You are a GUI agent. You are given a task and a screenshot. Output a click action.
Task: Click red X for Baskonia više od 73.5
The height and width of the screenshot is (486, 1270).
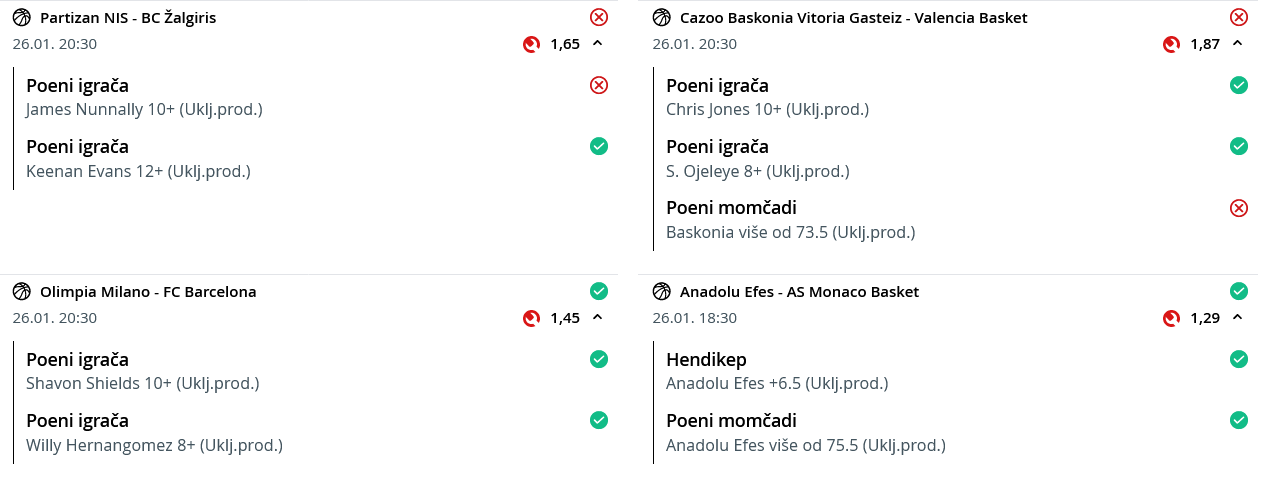pyautogui.click(x=1239, y=208)
